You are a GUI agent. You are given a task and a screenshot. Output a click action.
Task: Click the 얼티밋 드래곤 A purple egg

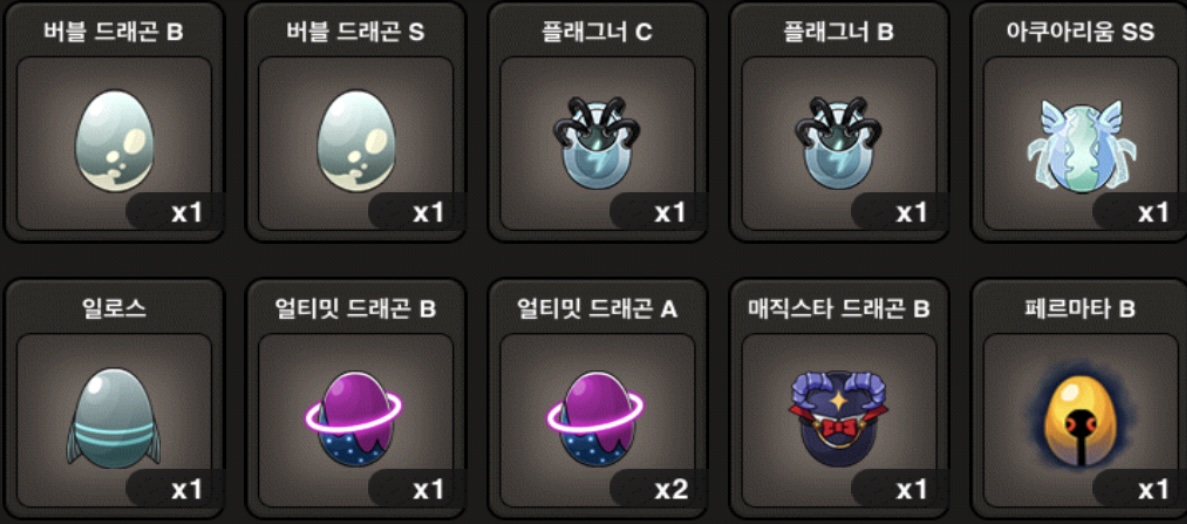(x=595, y=418)
